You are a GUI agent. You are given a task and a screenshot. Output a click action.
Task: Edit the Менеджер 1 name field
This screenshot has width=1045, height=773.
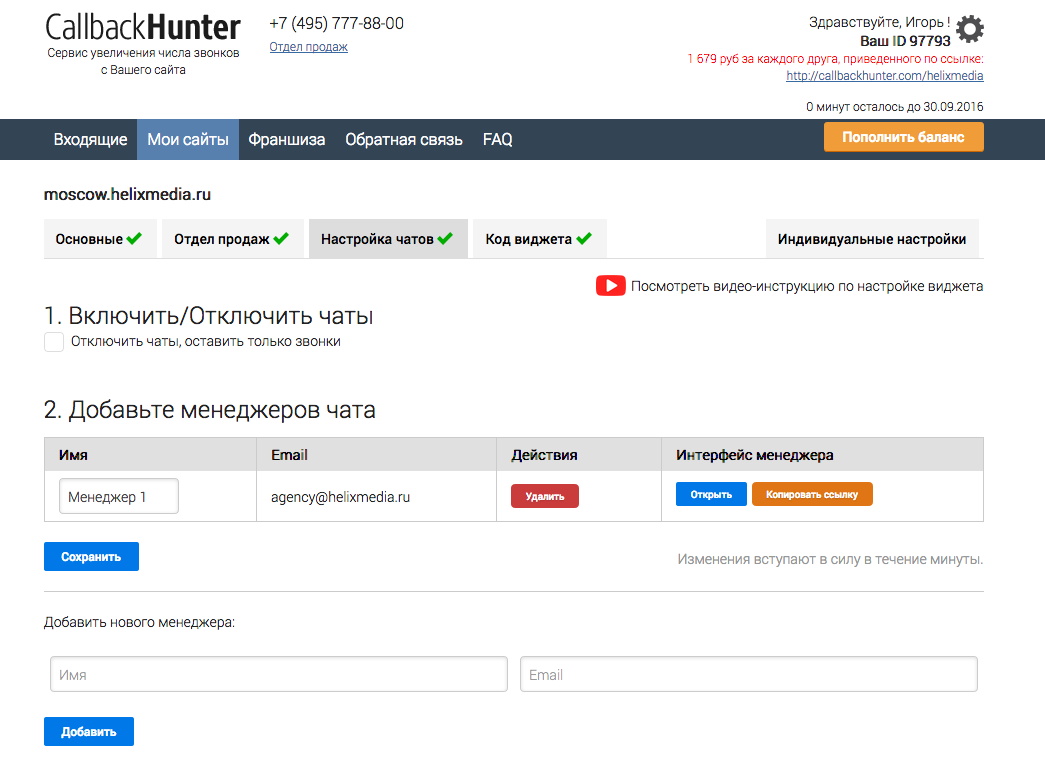119,496
